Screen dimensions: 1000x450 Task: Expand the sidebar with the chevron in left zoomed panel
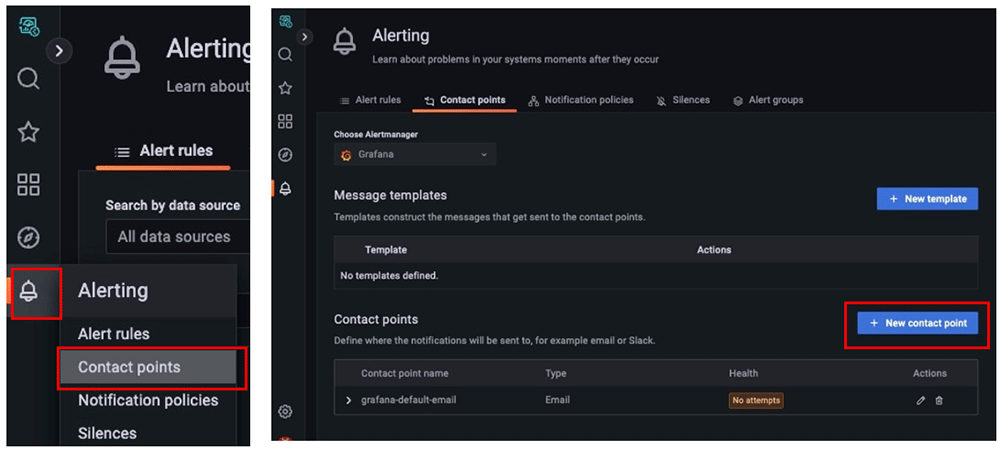coord(59,51)
